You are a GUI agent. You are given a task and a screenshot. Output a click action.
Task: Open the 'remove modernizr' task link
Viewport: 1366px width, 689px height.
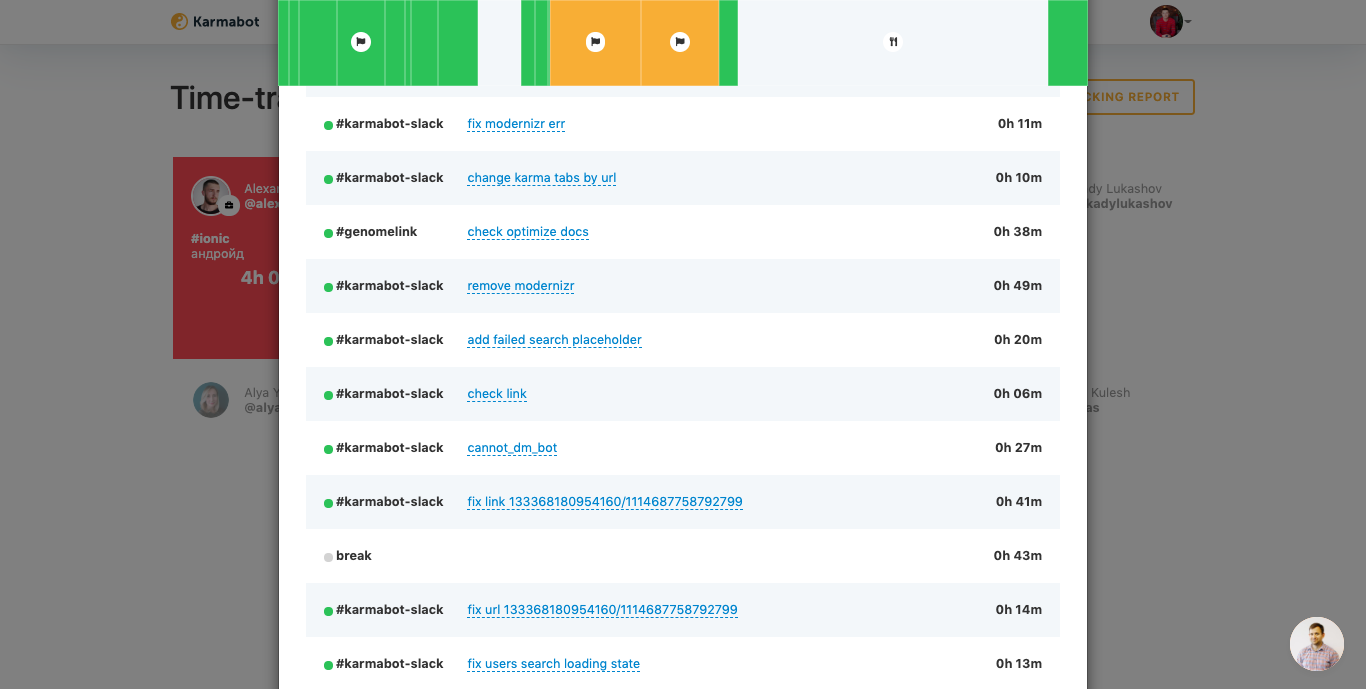point(521,286)
